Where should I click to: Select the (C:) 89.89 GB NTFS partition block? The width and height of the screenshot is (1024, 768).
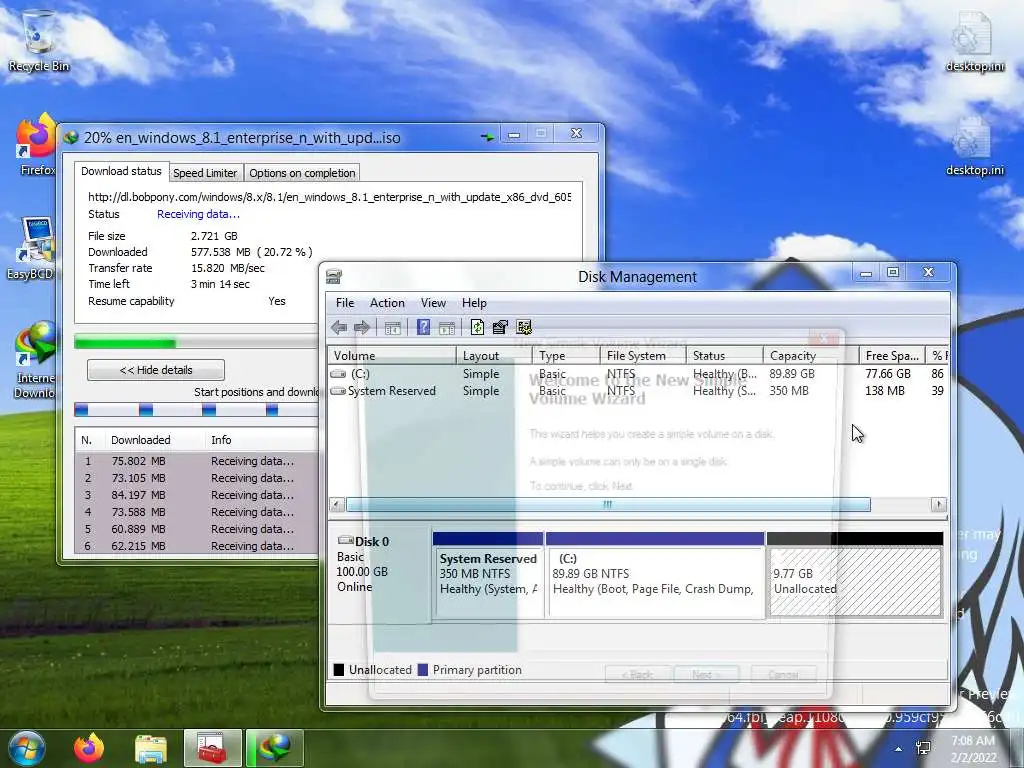(655, 575)
